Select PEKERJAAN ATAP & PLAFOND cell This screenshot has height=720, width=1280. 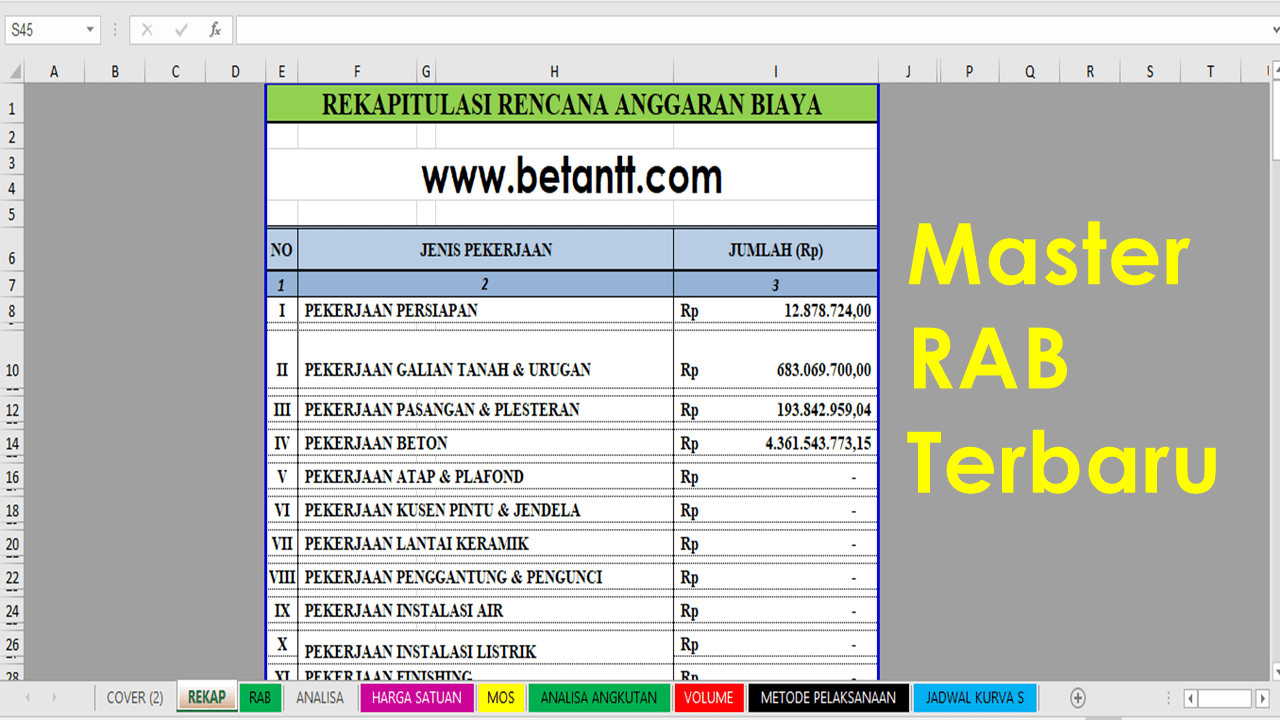pos(485,477)
